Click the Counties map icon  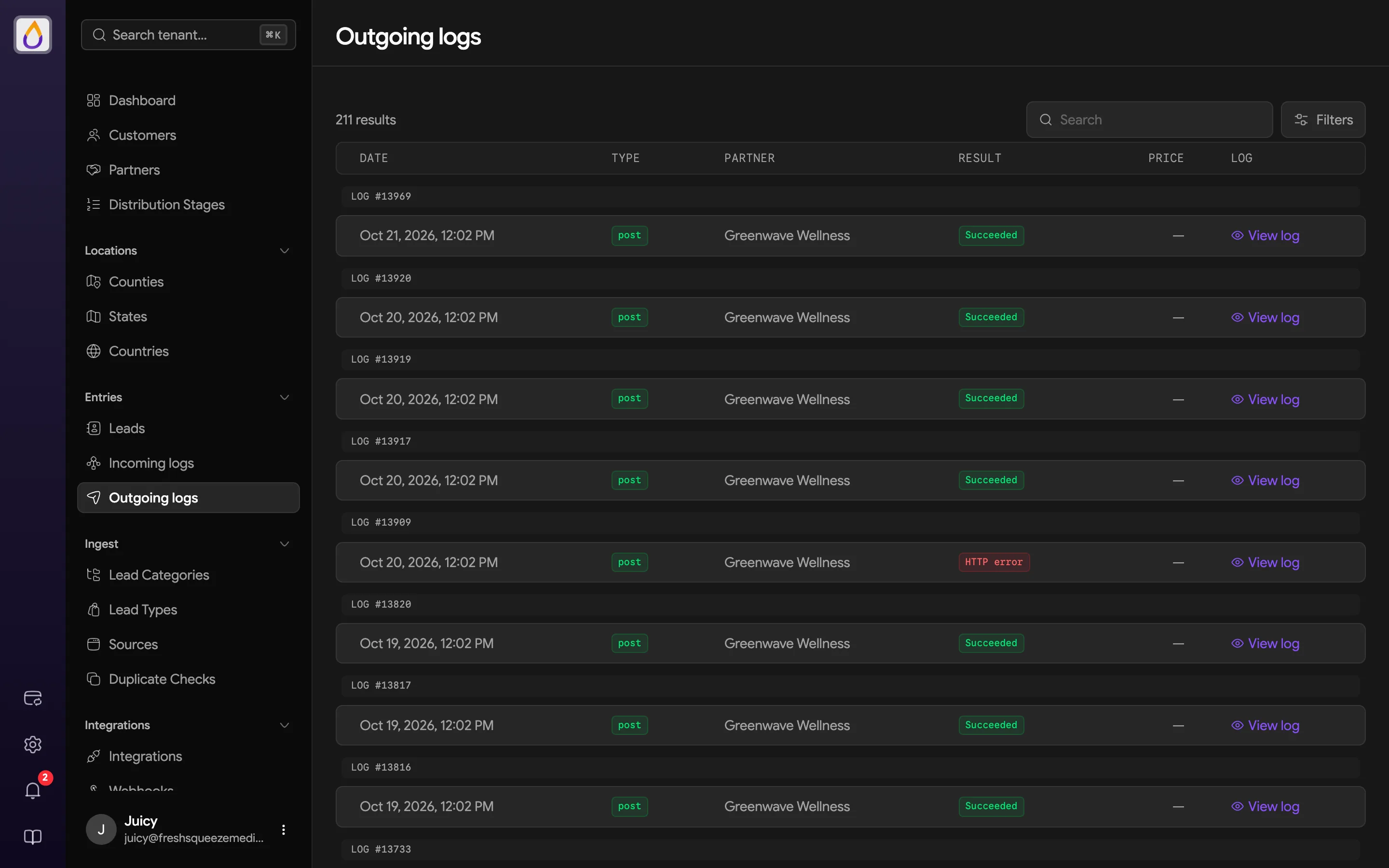tap(94, 282)
